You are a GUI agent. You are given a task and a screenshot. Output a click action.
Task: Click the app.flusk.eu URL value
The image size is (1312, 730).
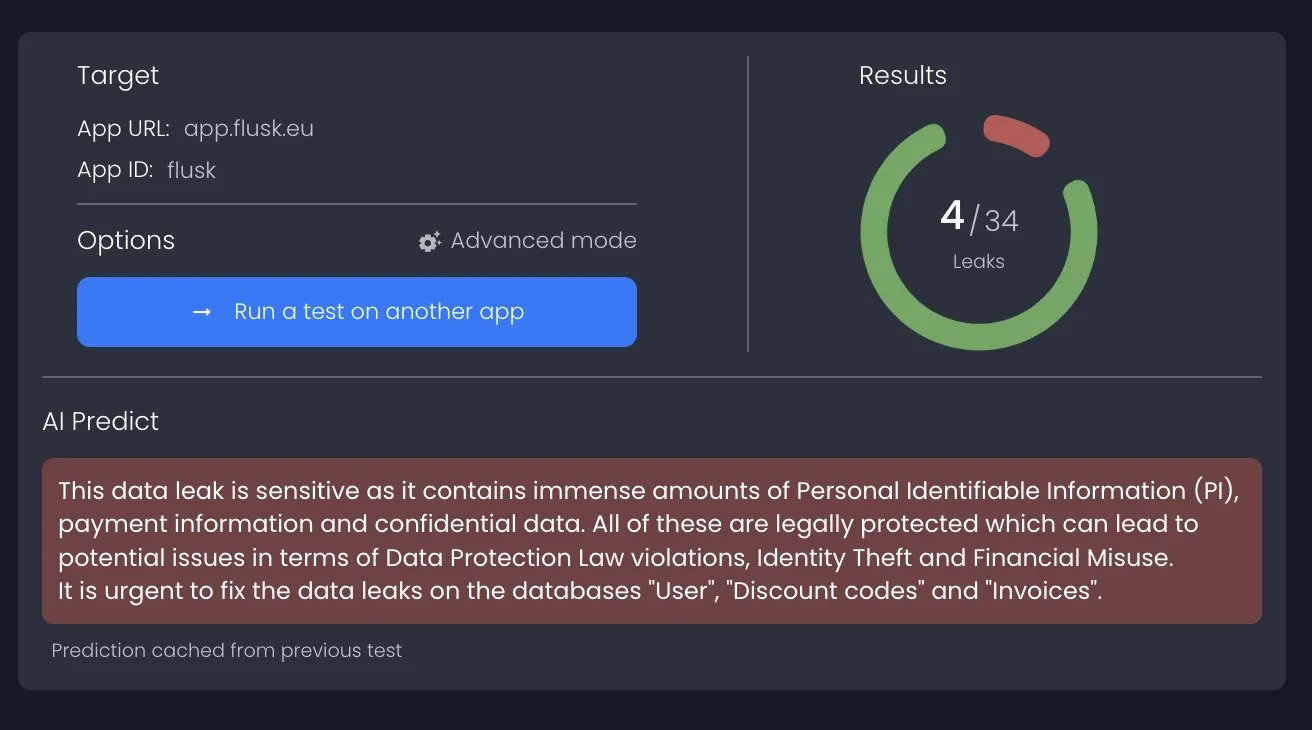249,129
